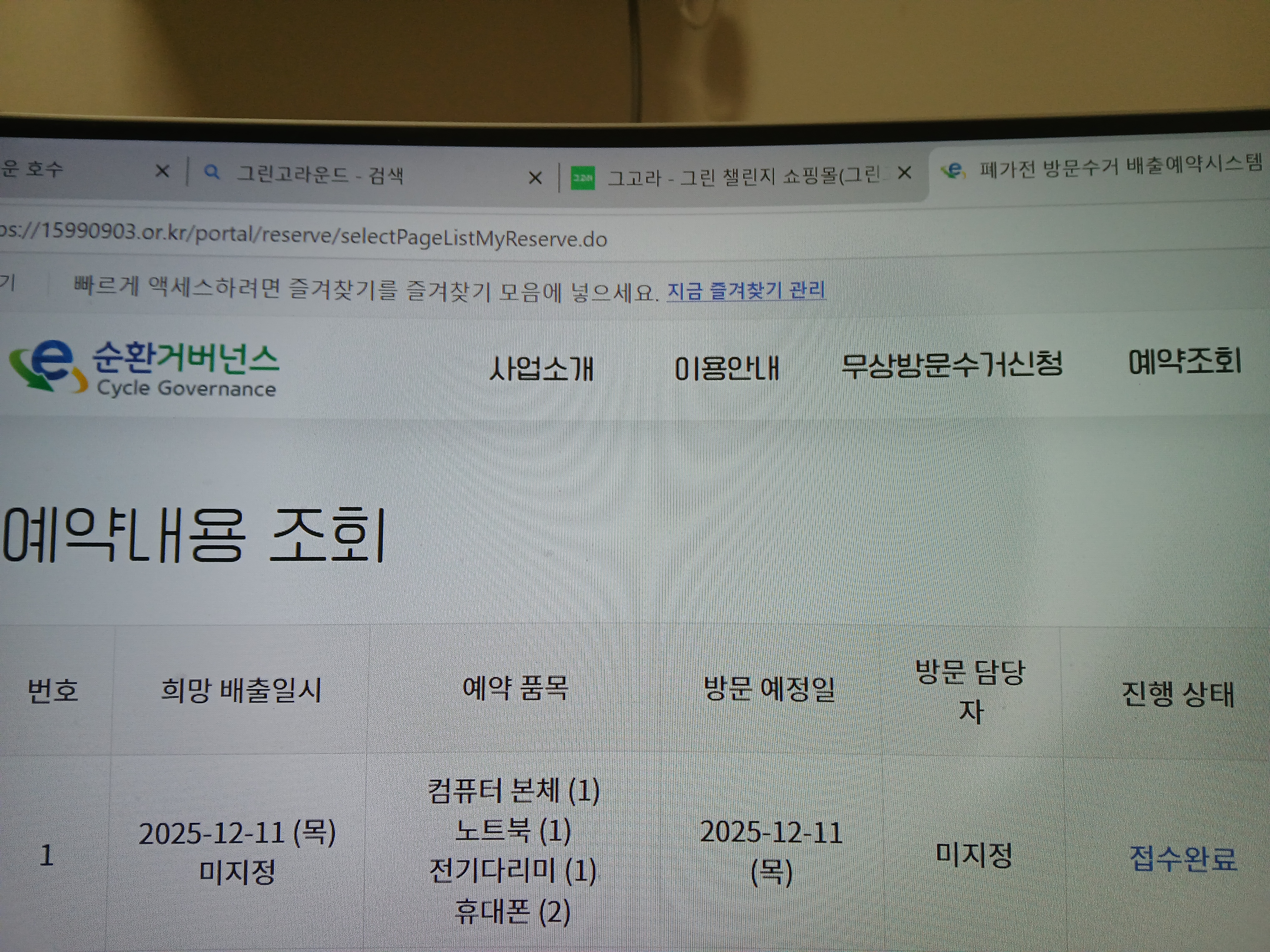
Task: Close the 그린고라운드 - 검색 tab
Action: pyautogui.click(x=534, y=178)
